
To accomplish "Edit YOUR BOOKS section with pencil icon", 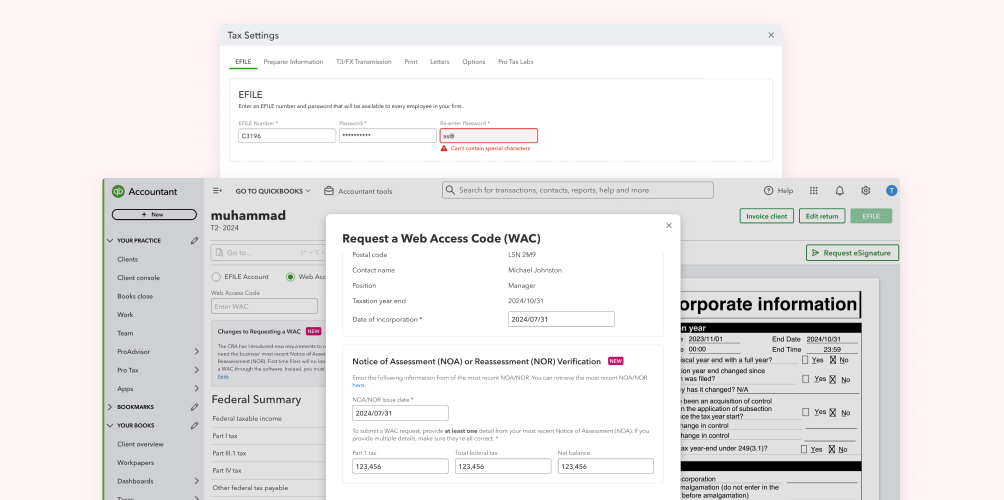I will pos(194,425).
